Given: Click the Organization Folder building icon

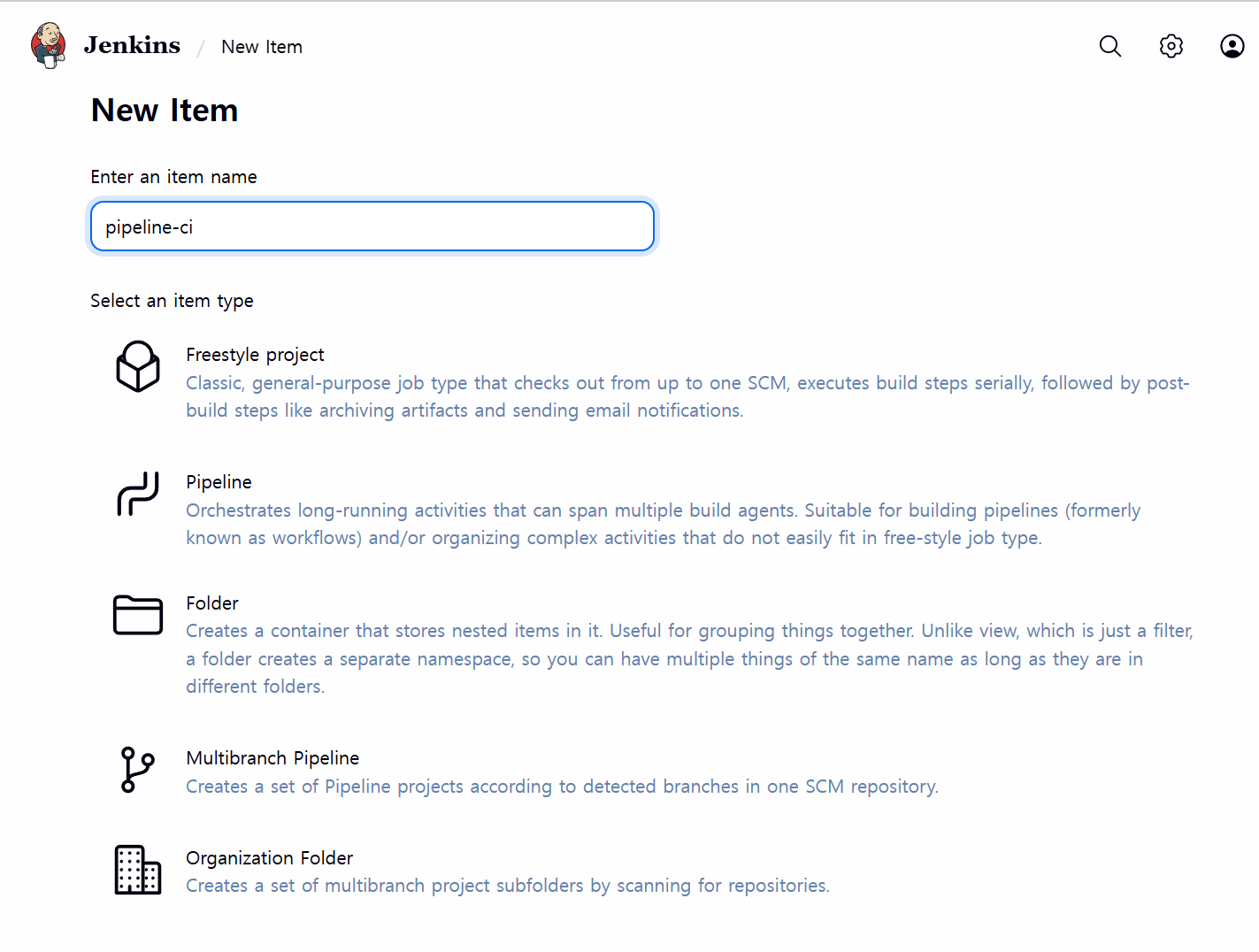Looking at the screenshot, I should tap(138, 870).
